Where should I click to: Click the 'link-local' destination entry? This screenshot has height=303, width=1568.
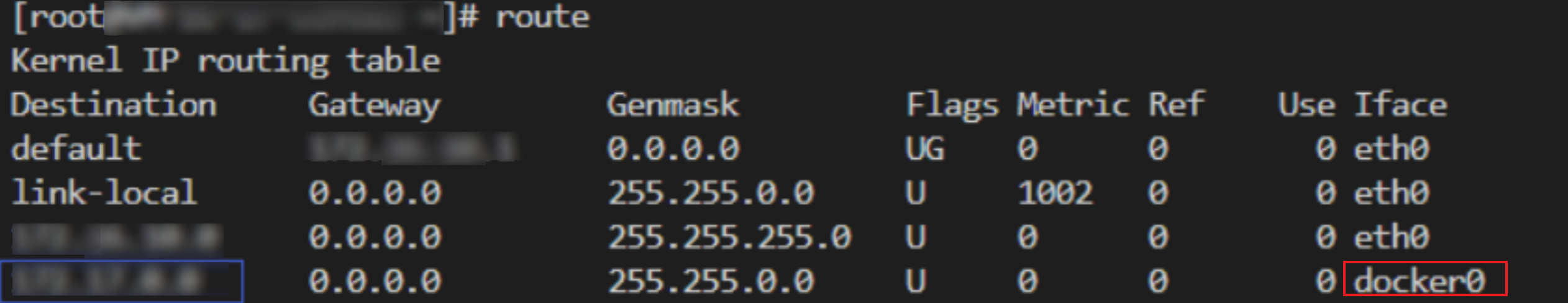(x=104, y=192)
